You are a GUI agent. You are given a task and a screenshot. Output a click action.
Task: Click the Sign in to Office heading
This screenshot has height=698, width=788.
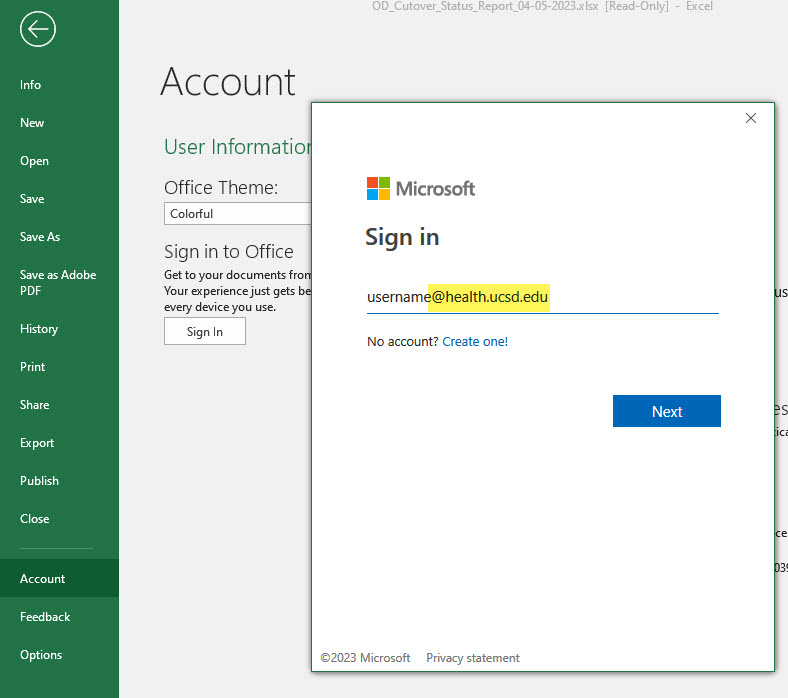click(x=229, y=251)
